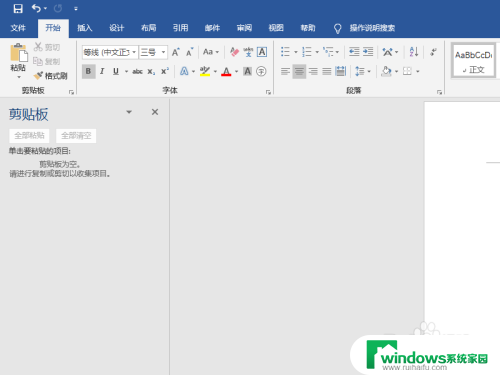The height and width of the screenshot is (375, 500).
Task: Toggle center alignment
Action: click(299, 71)
